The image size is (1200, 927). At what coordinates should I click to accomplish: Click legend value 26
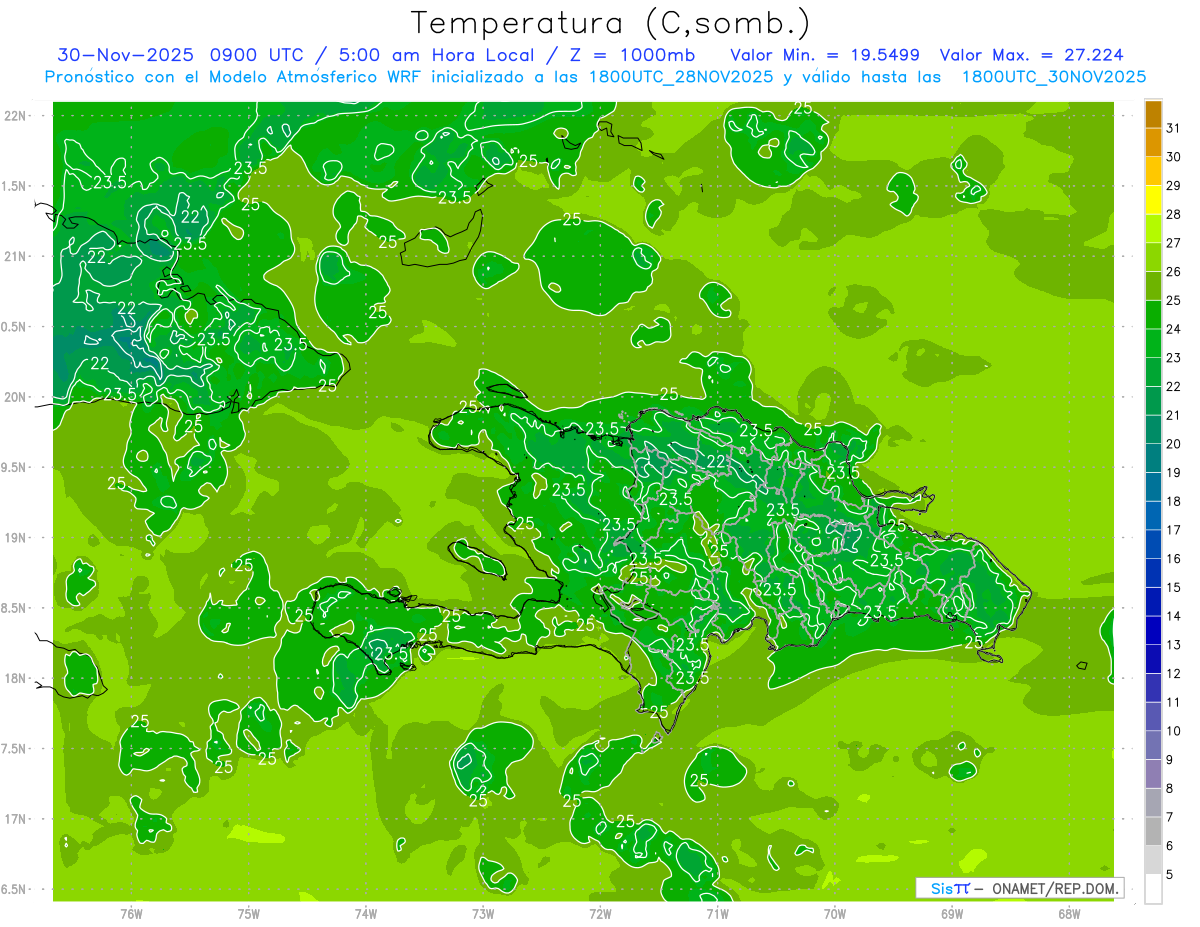[x=1174, y=272]
